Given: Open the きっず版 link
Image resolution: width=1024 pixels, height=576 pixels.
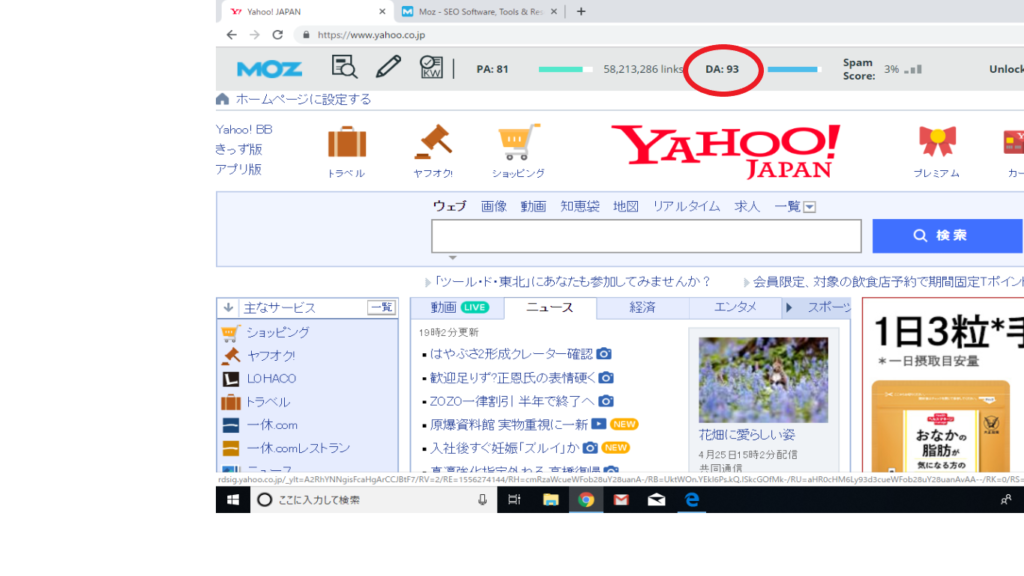Looking at the screenshot, I should coord(239,150).
